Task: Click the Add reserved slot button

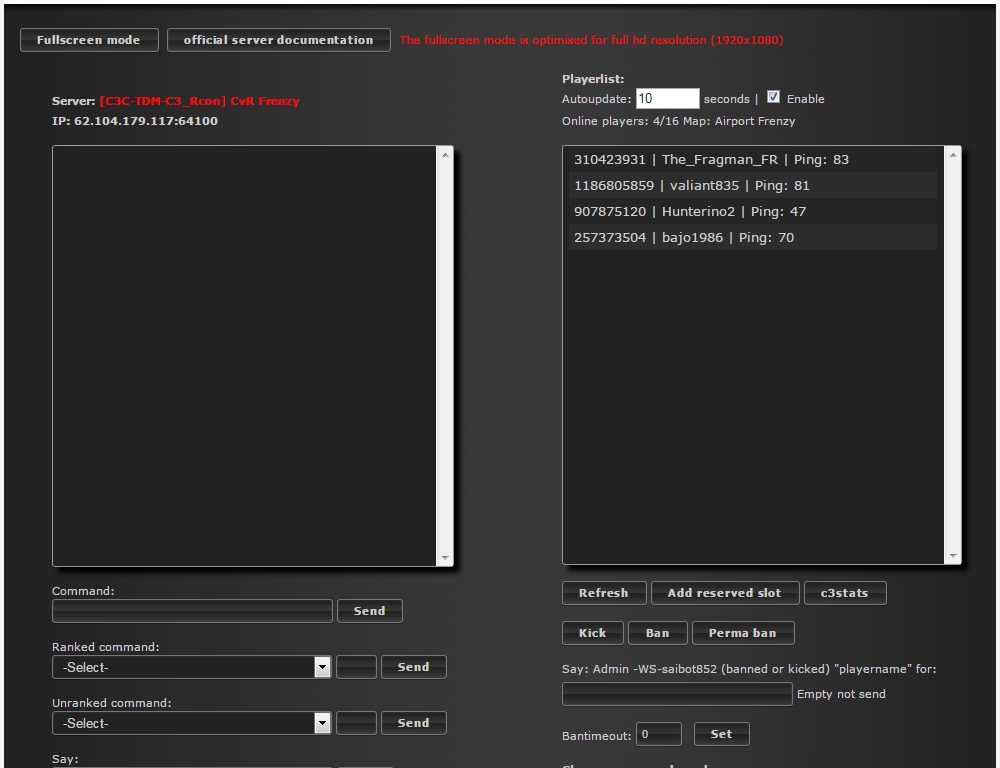Action: (x=724, y=593)
